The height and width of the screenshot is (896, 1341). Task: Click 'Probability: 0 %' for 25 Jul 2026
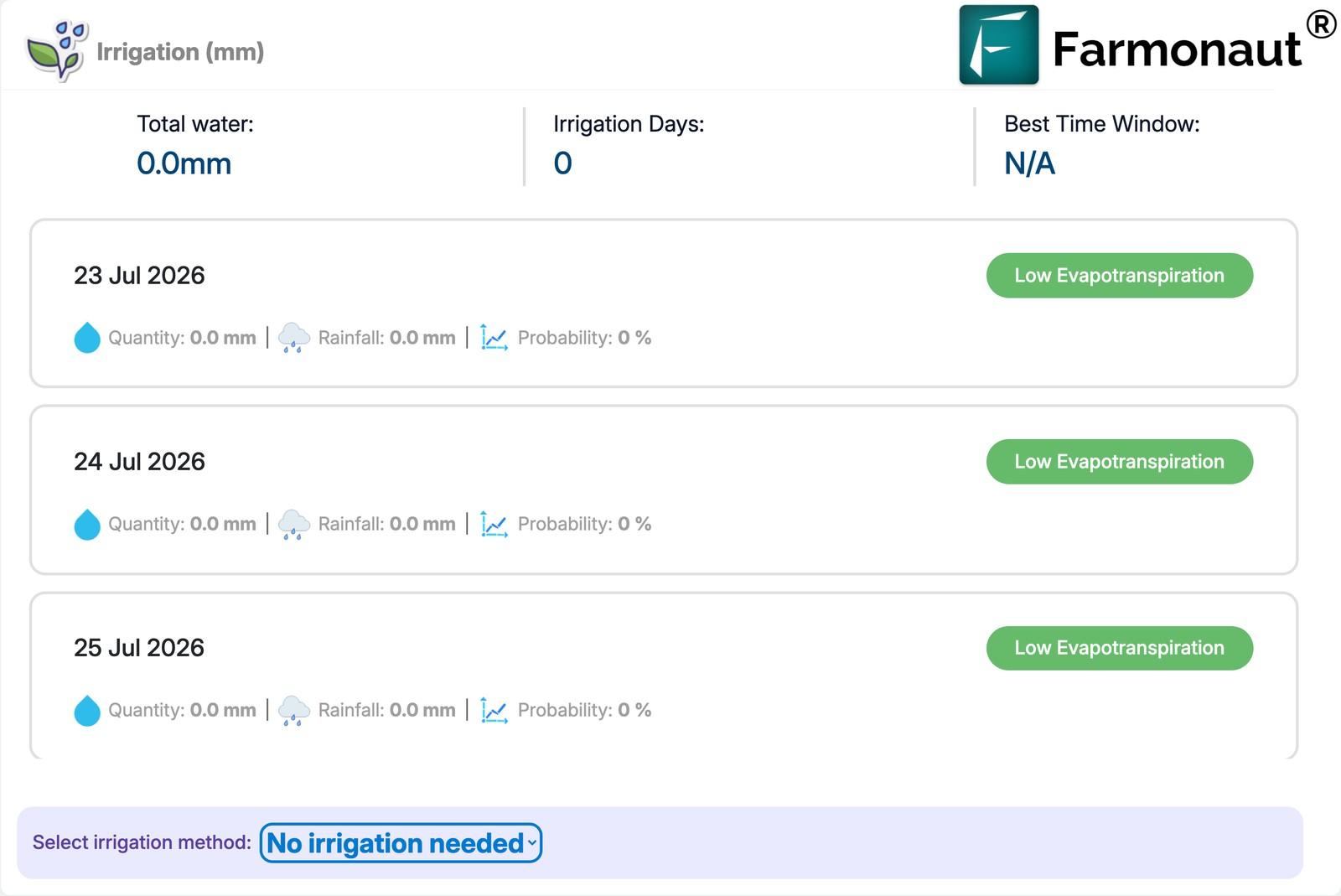click(x=584, y=710)
